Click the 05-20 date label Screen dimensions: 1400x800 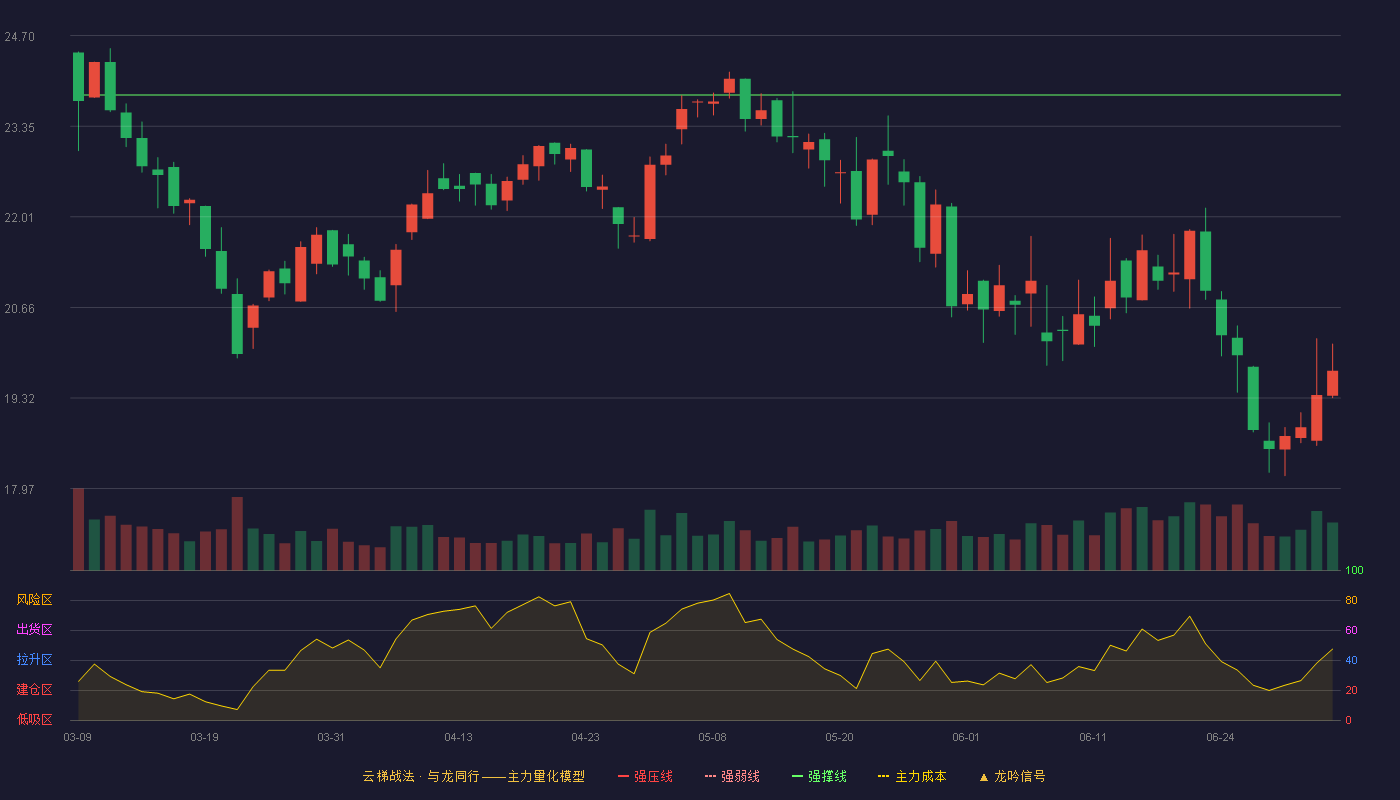click(839, 737)
